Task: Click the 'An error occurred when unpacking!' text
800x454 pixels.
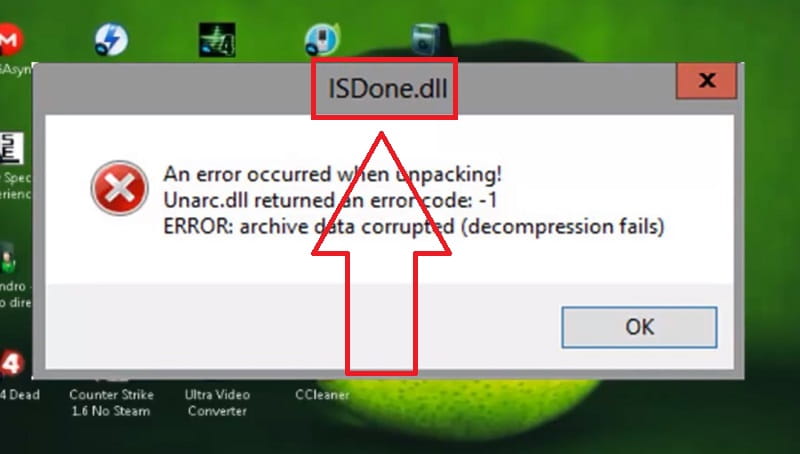Action: (333, 174)
